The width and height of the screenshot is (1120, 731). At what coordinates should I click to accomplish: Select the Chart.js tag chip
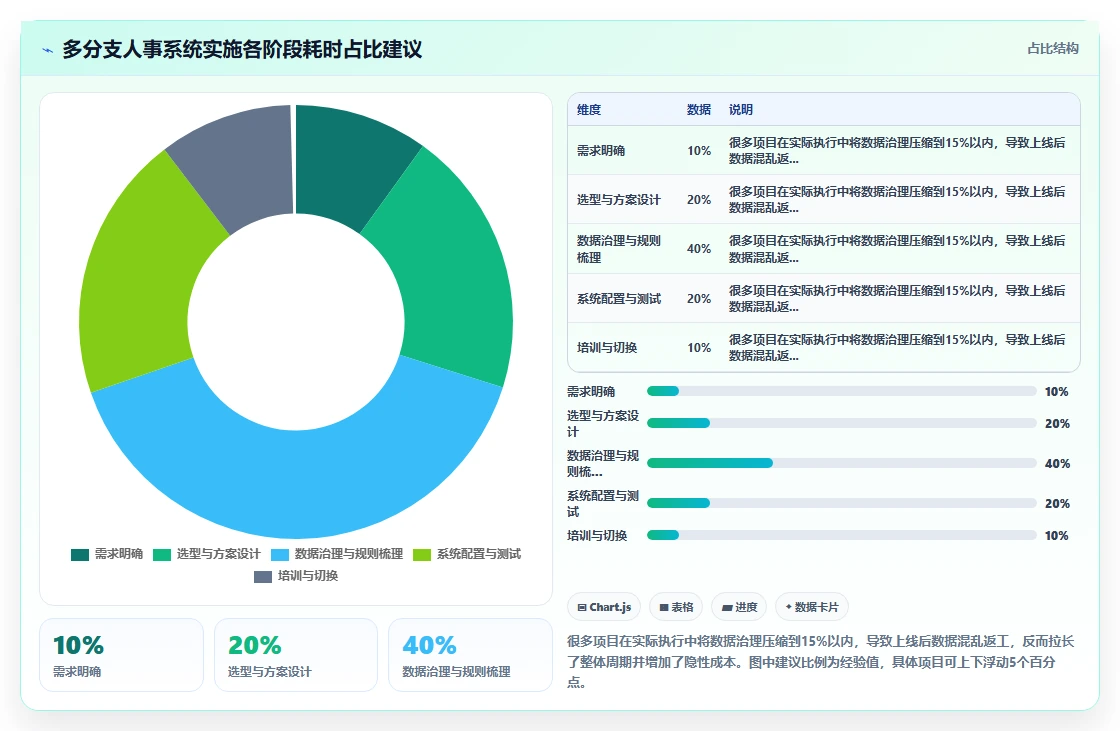pos(604,607)
